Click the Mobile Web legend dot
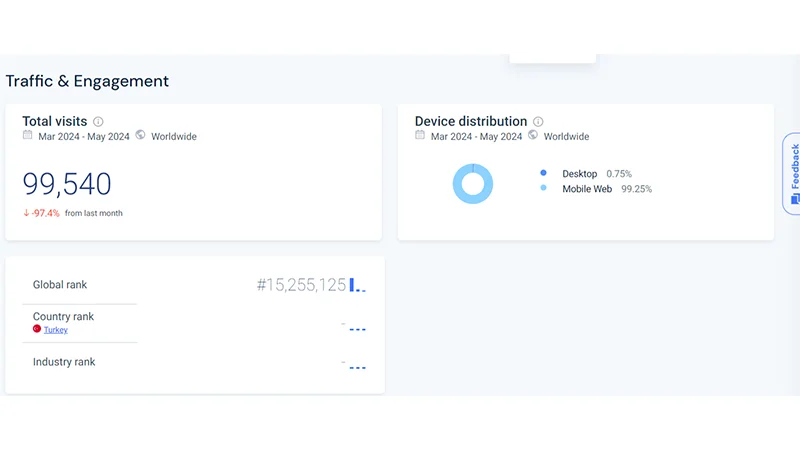 [544, 188]
